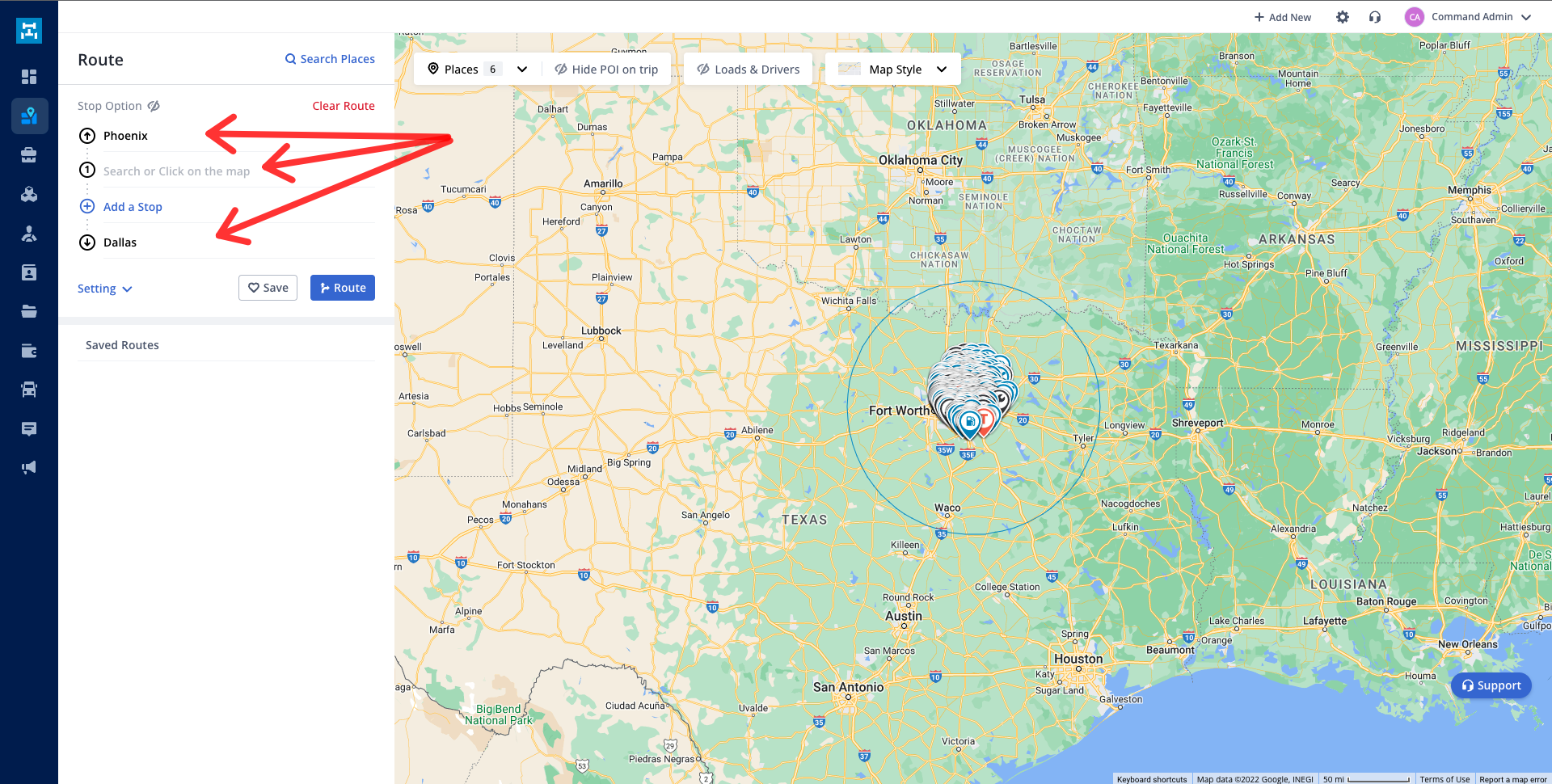The height and width of the screenshot is (784, 1552).
Task: Open Keyboard shortcuts on map
Action: [x=1152, y=779]
